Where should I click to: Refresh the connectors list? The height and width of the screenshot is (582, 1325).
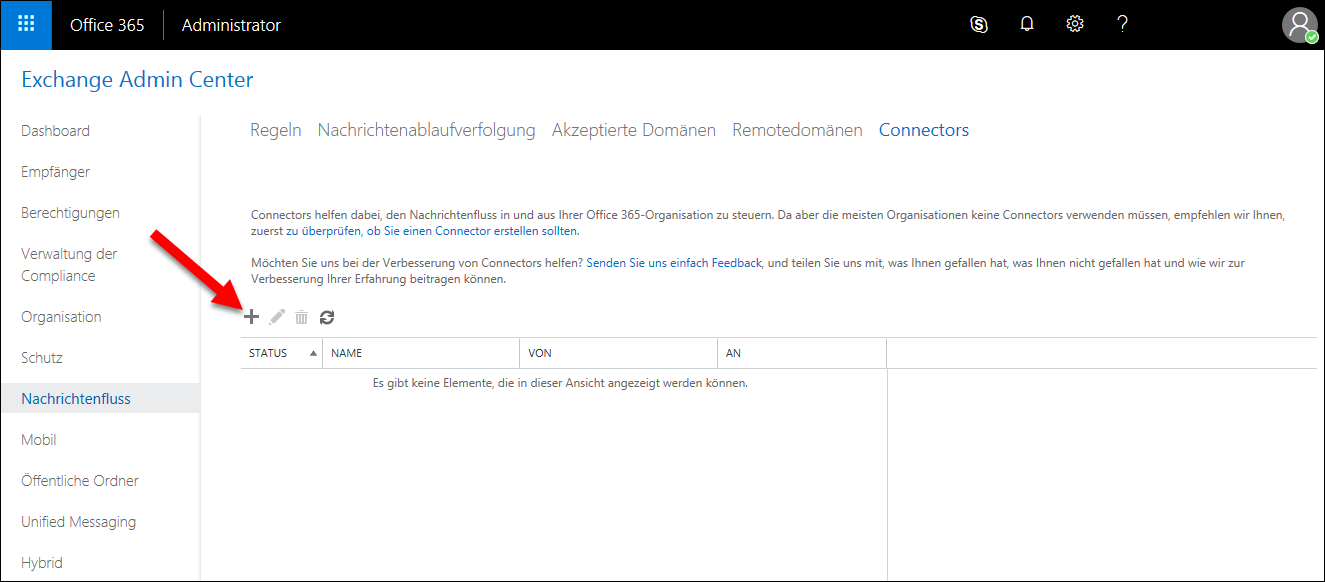tap(327, 316)
